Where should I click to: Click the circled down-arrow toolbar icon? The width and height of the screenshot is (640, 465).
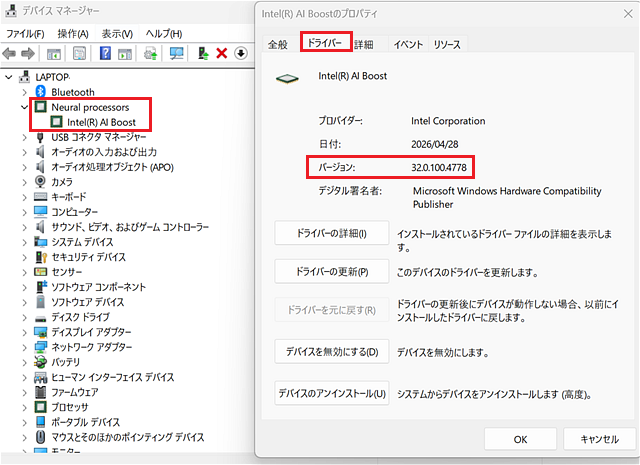[x=241, y=53]
